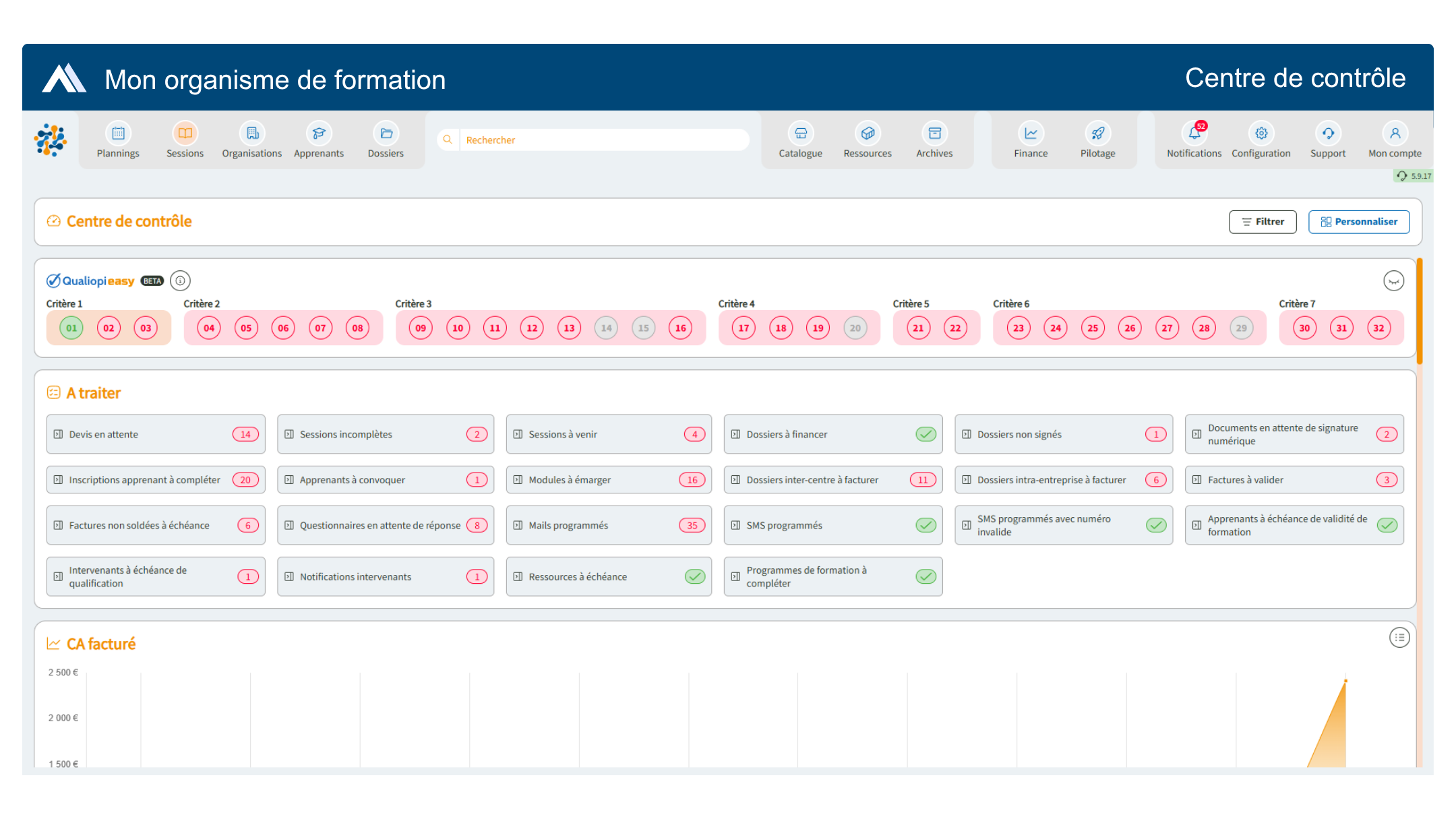Open Apprenants à échéance de validité
The height and width of the screenshot is (819, 1456).
tap(1294, 525)
